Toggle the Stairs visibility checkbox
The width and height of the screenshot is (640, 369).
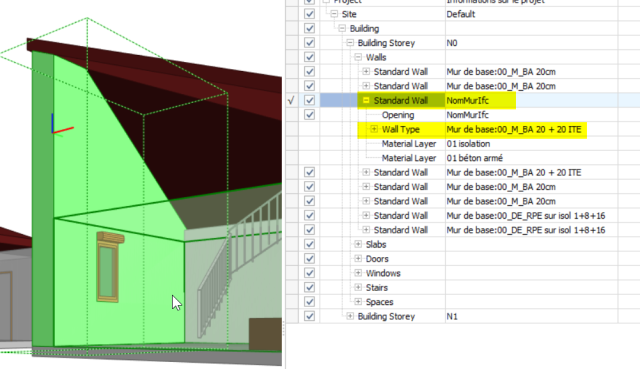(309, 287)
